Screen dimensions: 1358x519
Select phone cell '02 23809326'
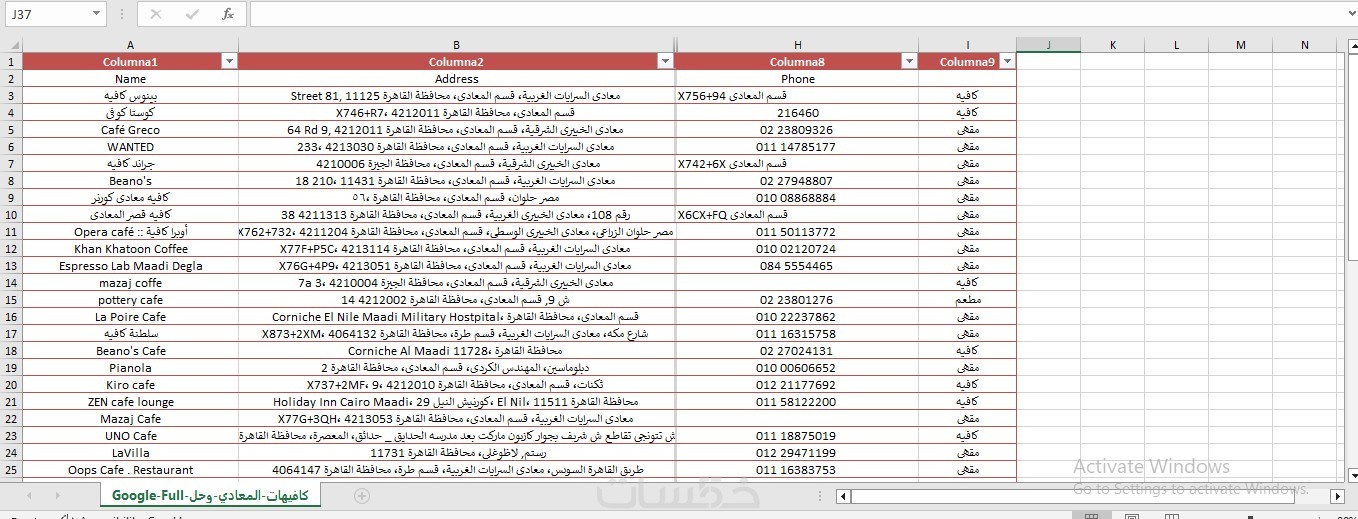797,130
